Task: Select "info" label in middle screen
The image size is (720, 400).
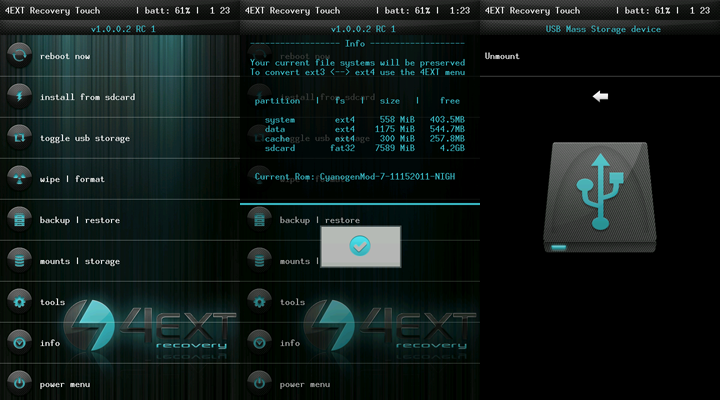Action: [x=290, y=343]
